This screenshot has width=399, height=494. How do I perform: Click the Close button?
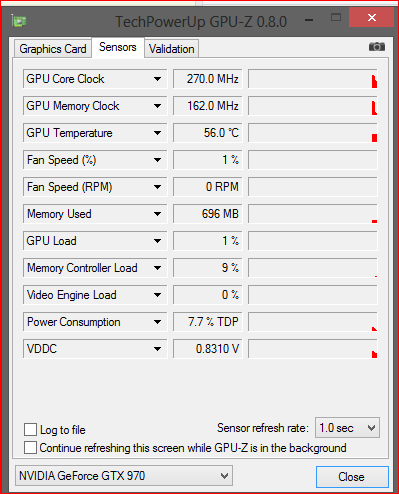point(352,477)
